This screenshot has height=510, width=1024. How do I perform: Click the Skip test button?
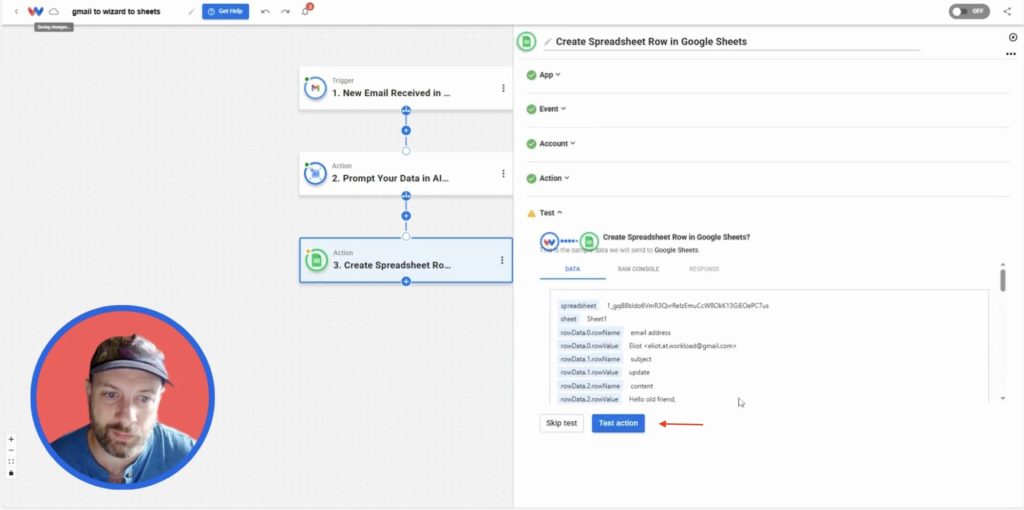562,423
